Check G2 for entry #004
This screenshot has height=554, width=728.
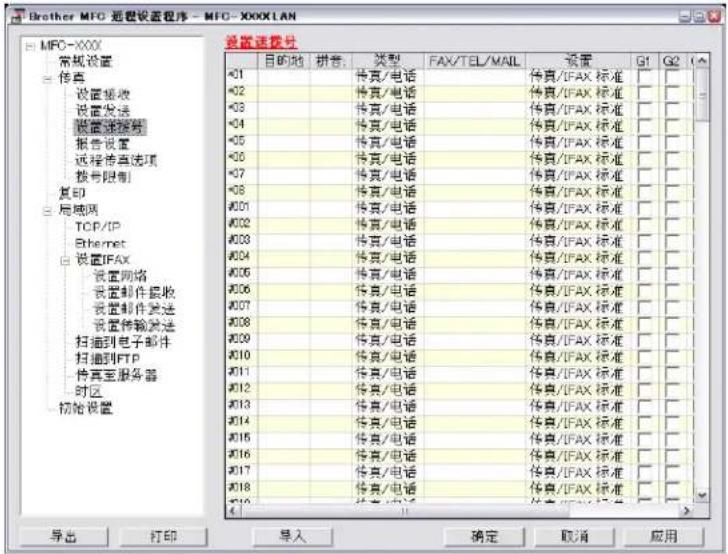point(671,258)
